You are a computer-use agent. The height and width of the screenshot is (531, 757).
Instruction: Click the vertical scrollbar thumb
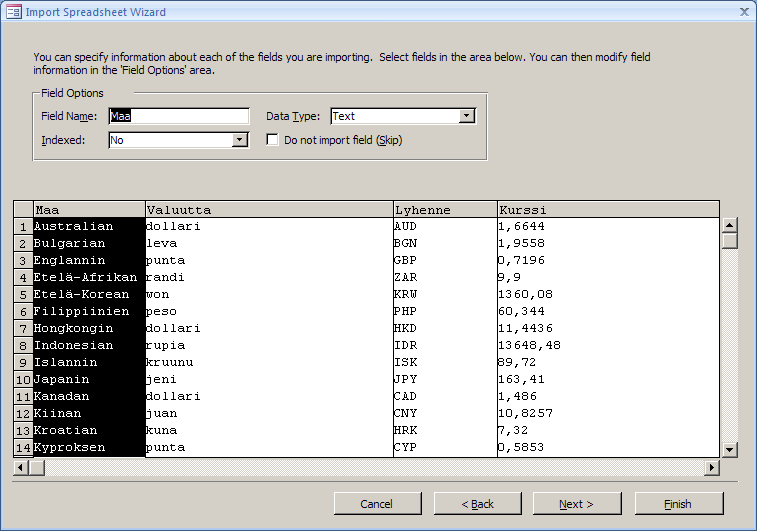pos(729,240)
